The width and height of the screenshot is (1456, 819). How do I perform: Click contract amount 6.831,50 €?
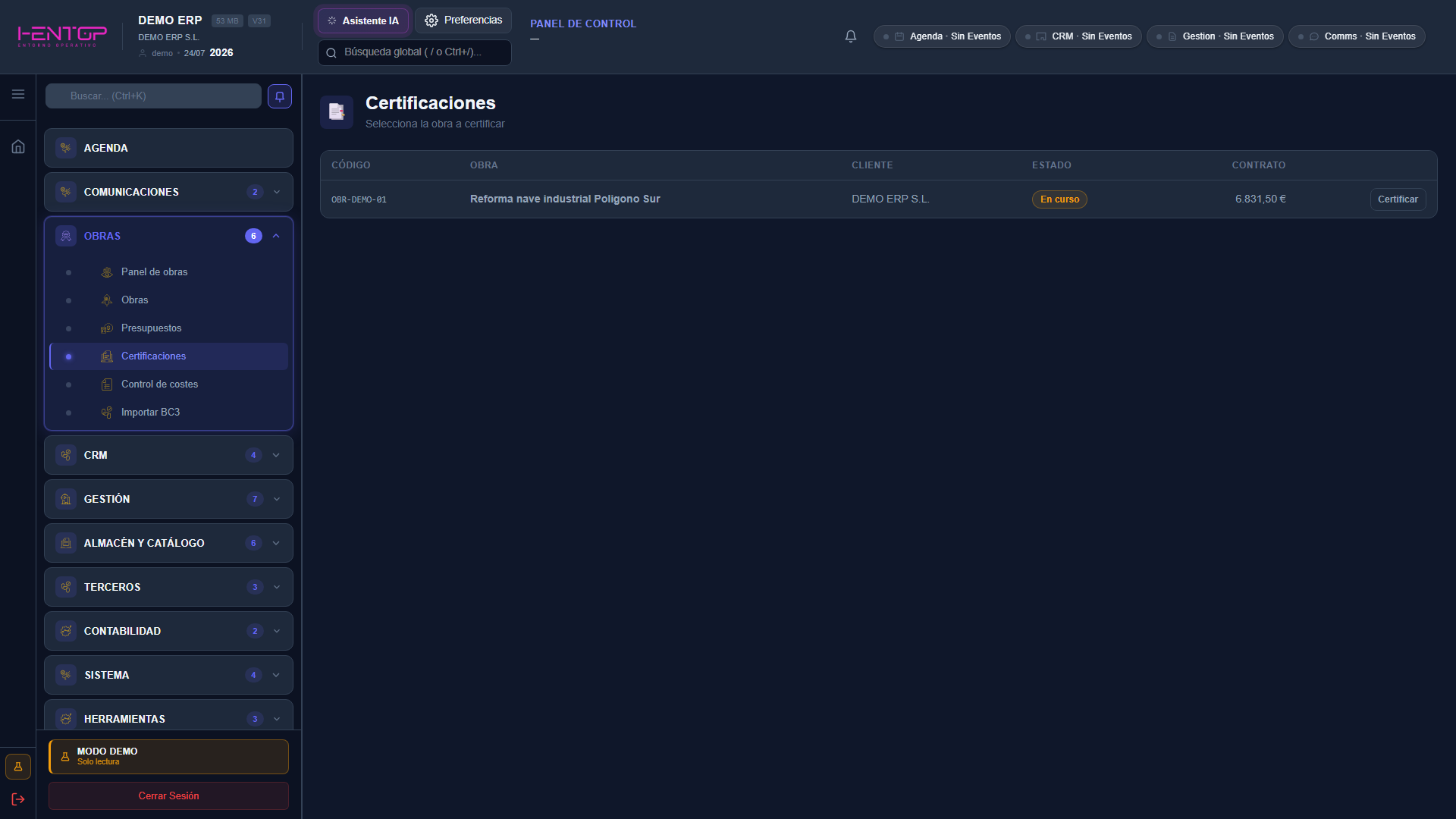[x=1260, y=199]
